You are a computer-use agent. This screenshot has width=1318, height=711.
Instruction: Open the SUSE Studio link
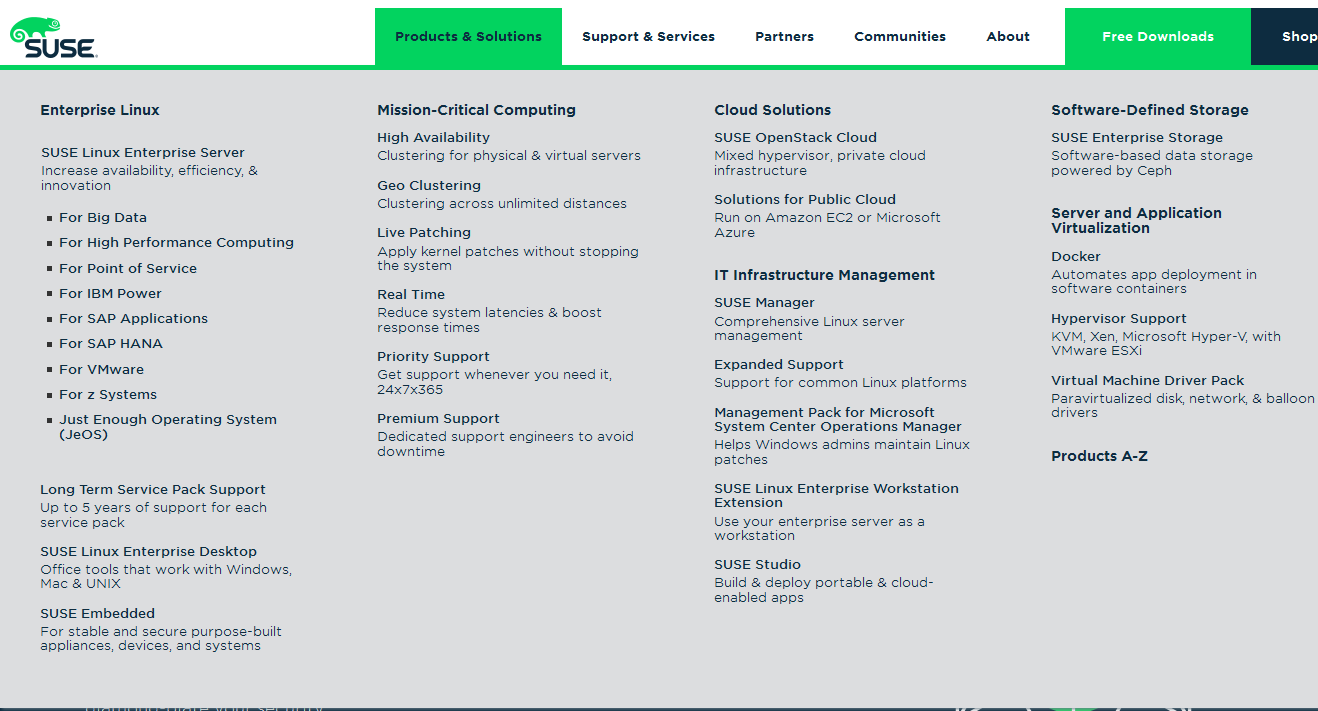point(757,565)
